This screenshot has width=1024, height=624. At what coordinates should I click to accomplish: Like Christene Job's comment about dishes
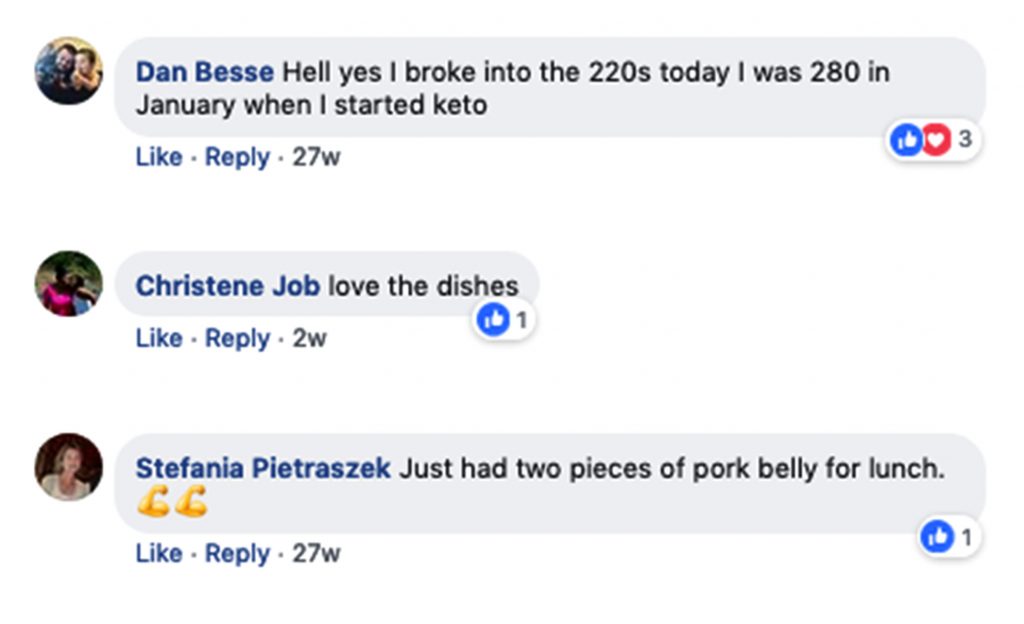tap(158, 339)
